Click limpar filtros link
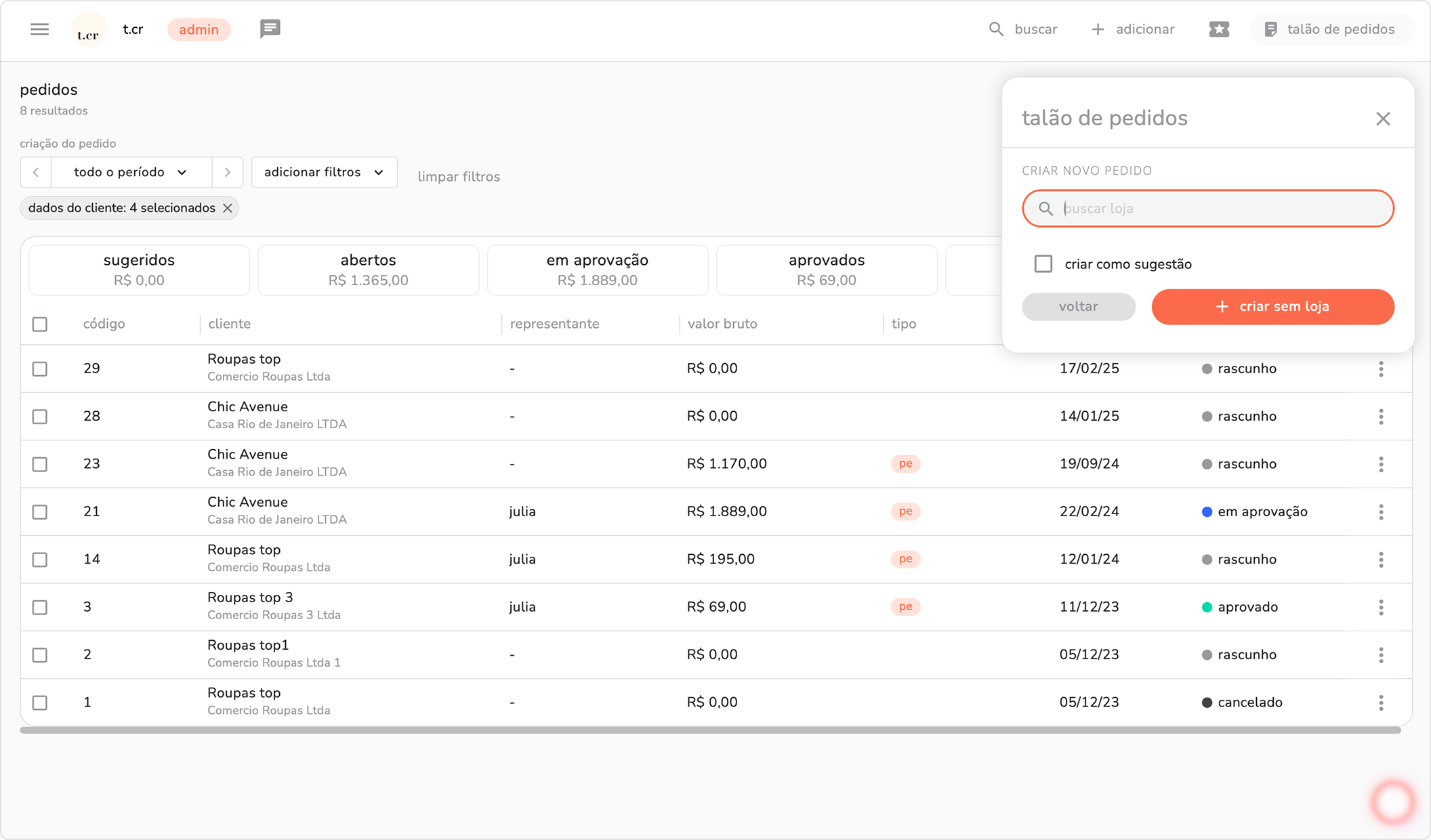The width and height of the screenshot is (1431, 840). (x=459, y=177)
